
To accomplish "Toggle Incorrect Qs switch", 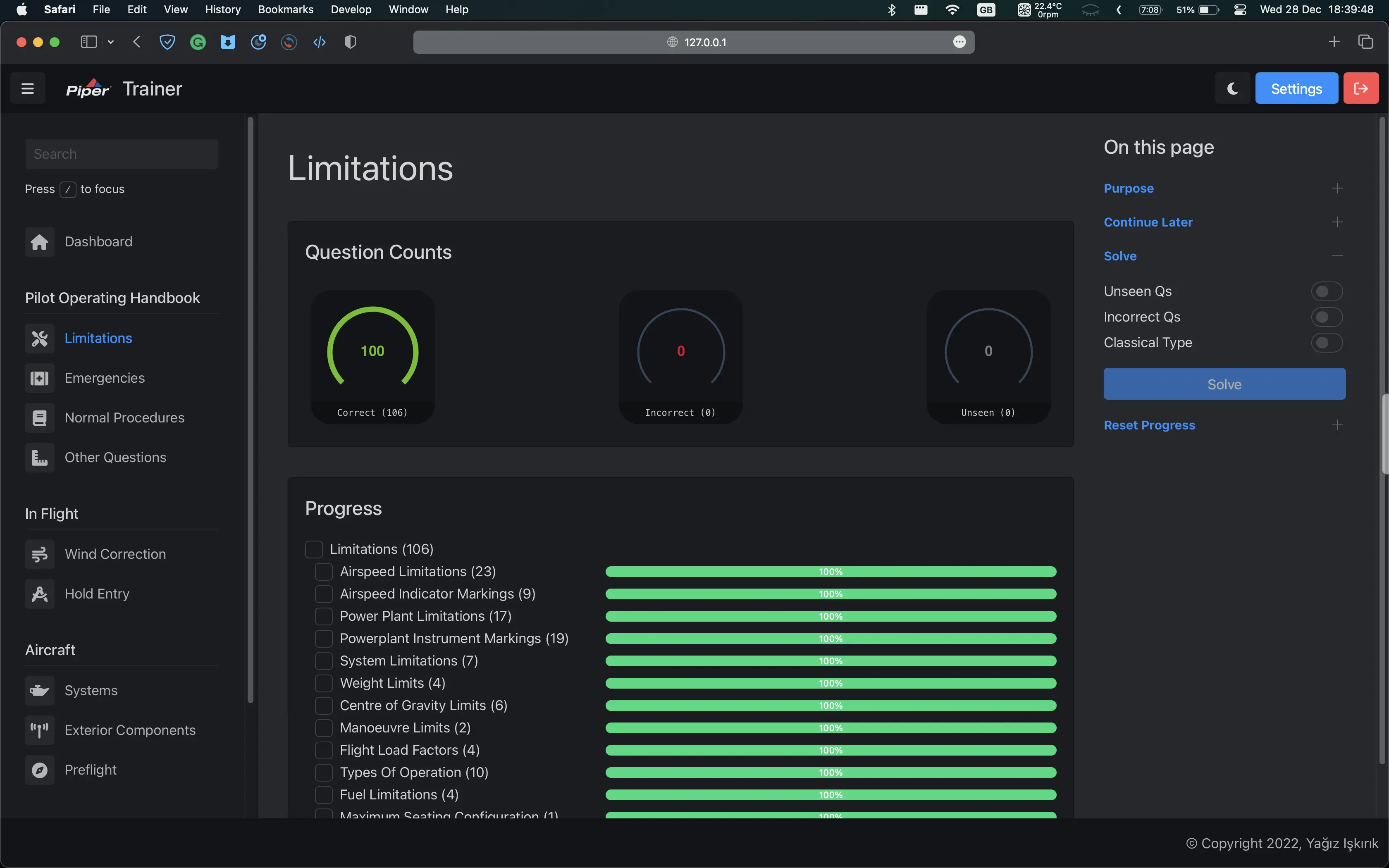I will 1327,317.
